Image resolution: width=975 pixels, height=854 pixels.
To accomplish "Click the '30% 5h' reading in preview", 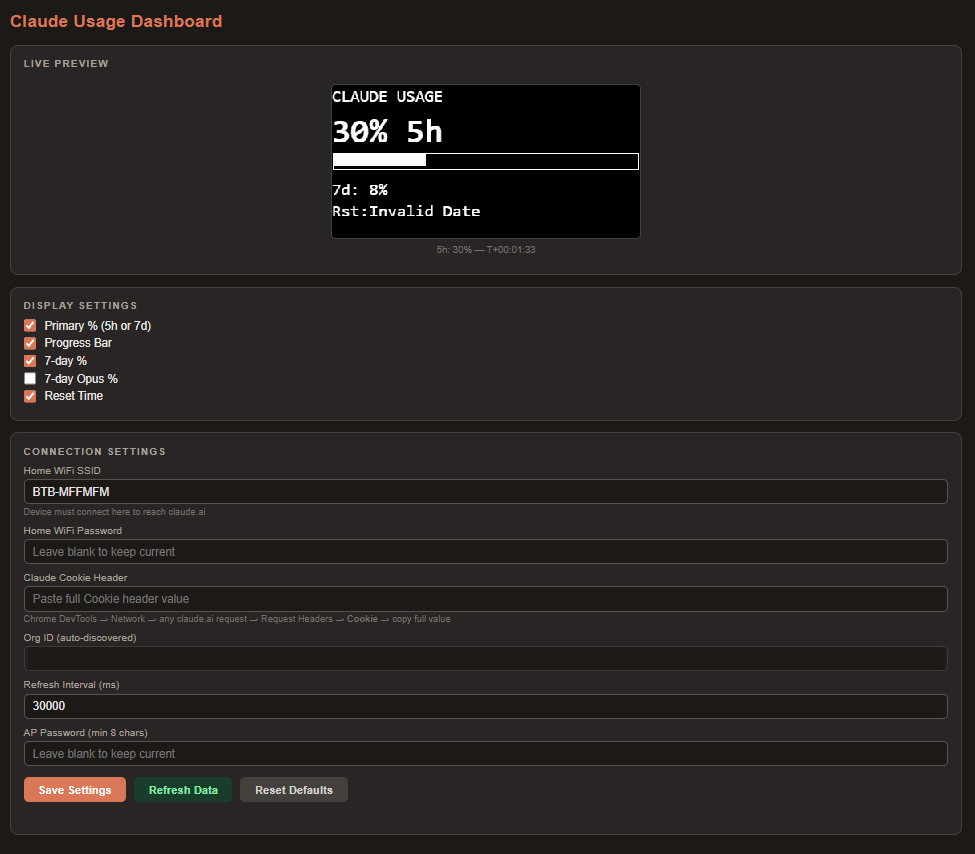I will tap(387, 132).
